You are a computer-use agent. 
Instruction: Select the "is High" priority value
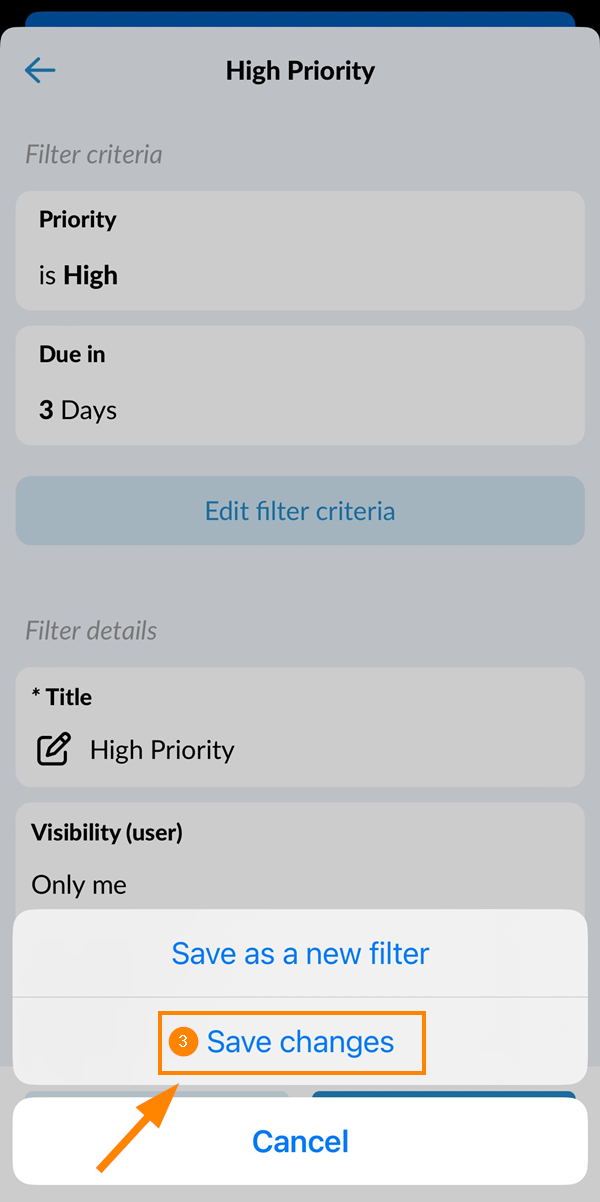click(78, 276)
